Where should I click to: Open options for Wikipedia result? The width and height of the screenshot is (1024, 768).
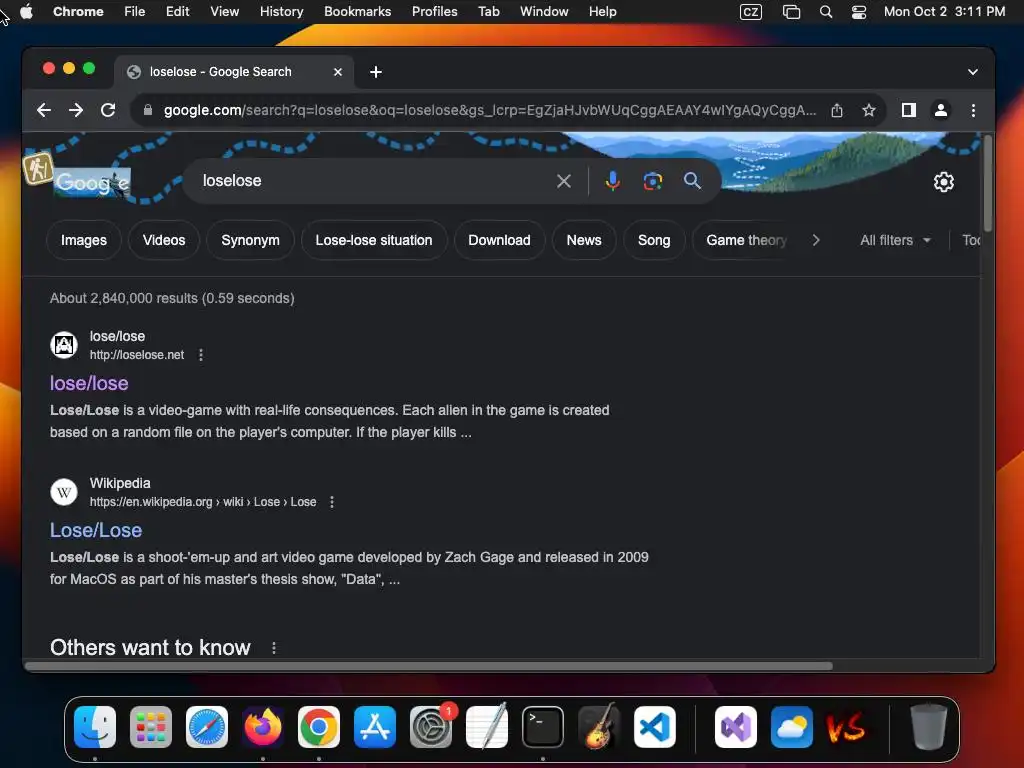[332, 502]
